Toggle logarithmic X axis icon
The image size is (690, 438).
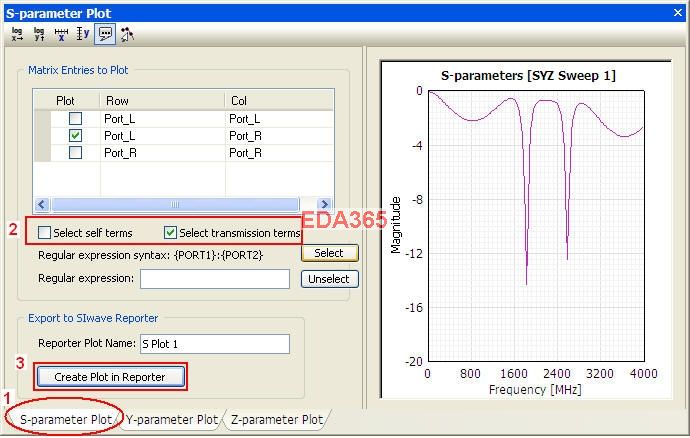tap(17, 34)
